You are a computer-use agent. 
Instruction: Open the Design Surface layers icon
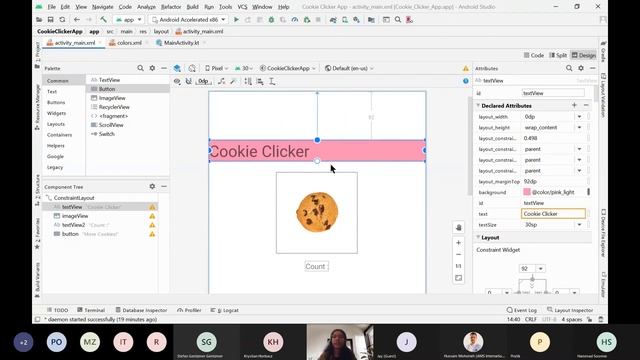[177, 68]
